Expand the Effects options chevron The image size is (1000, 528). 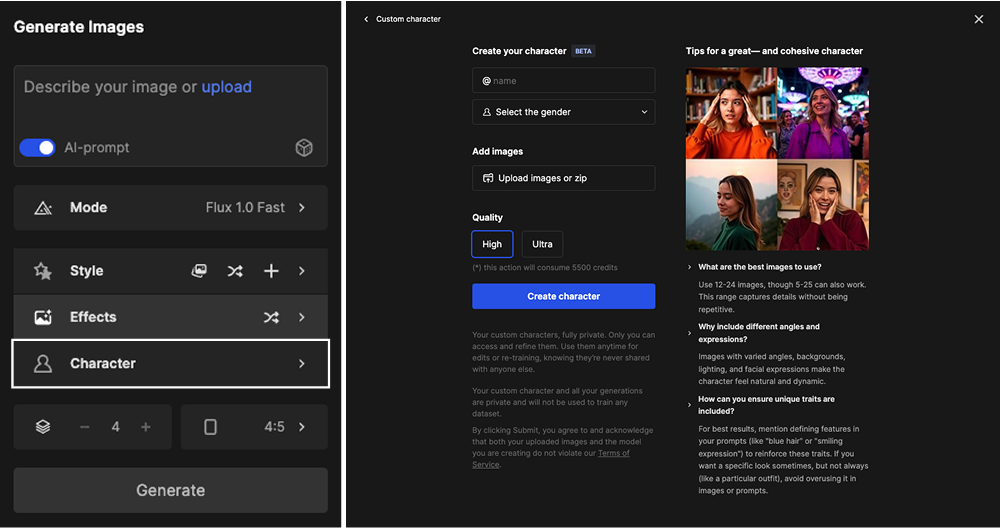(x=302, y=317)
